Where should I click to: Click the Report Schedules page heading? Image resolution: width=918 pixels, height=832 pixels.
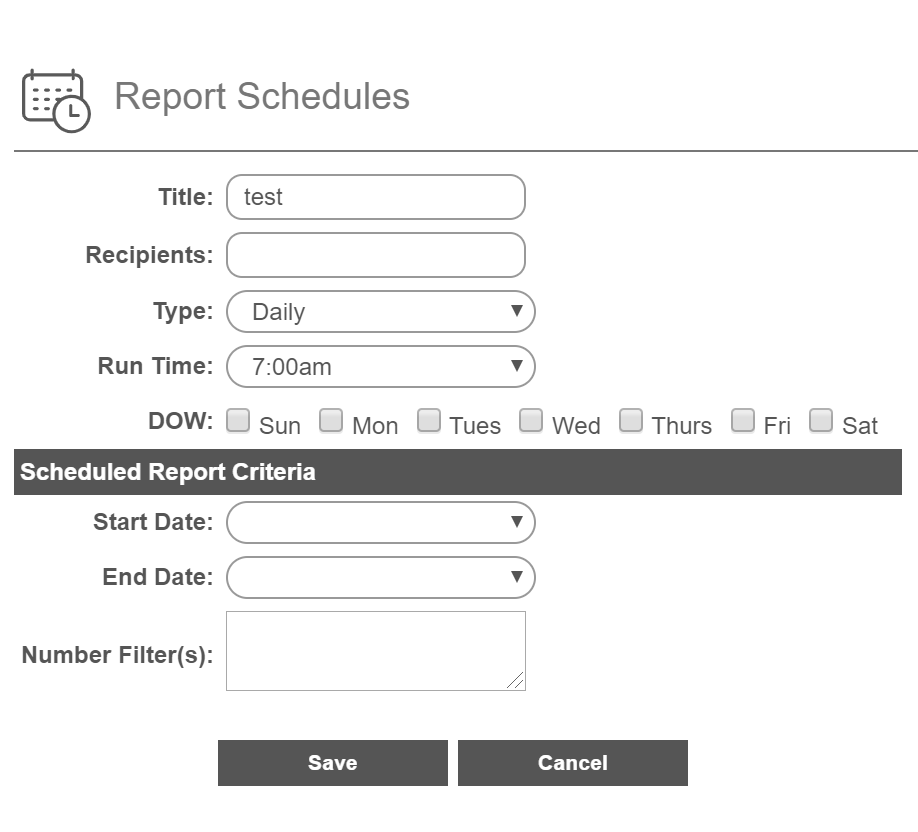click(262, 96)
